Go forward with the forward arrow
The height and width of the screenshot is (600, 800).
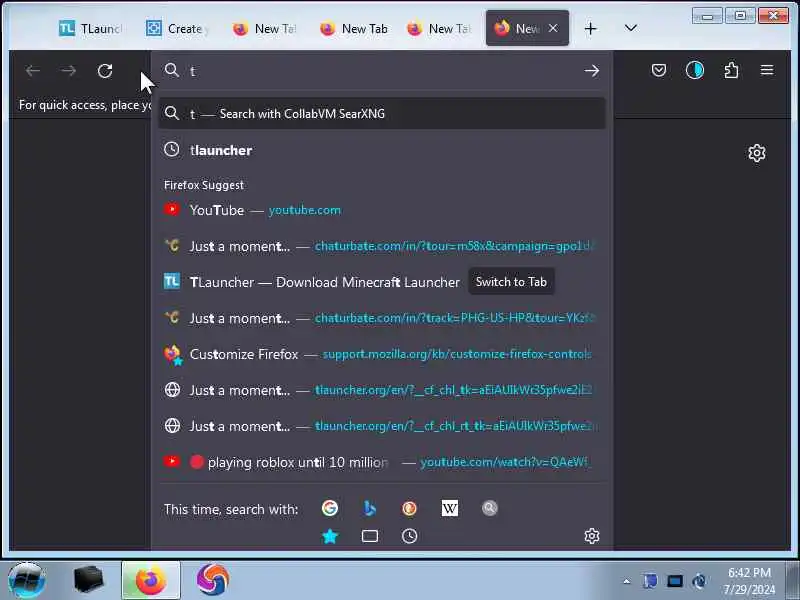click(68, 70)
